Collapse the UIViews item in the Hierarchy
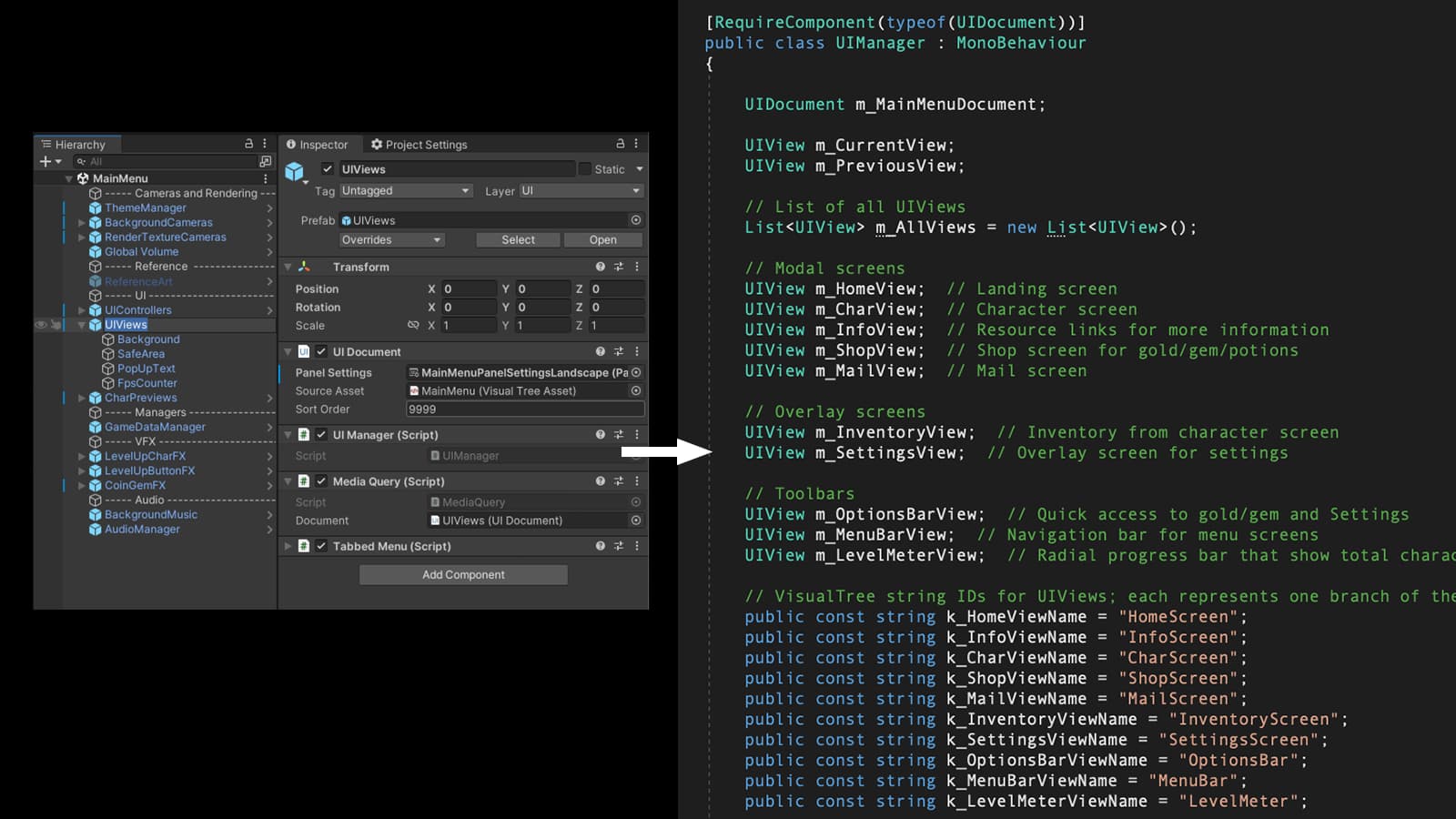This screenshot has height=819, width=1456. tap(80, 324)
